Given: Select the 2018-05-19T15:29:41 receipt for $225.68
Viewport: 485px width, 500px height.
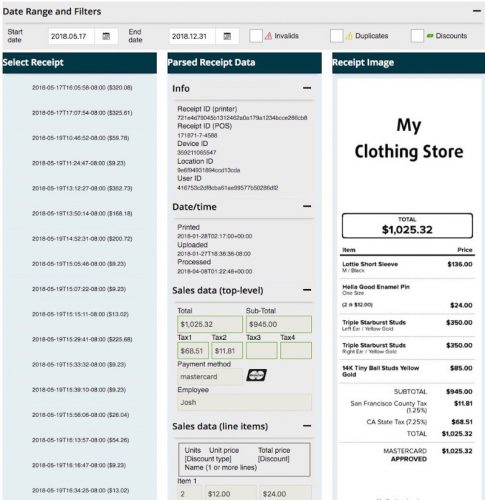Looking at the screenshot, I should click(82, 339).
